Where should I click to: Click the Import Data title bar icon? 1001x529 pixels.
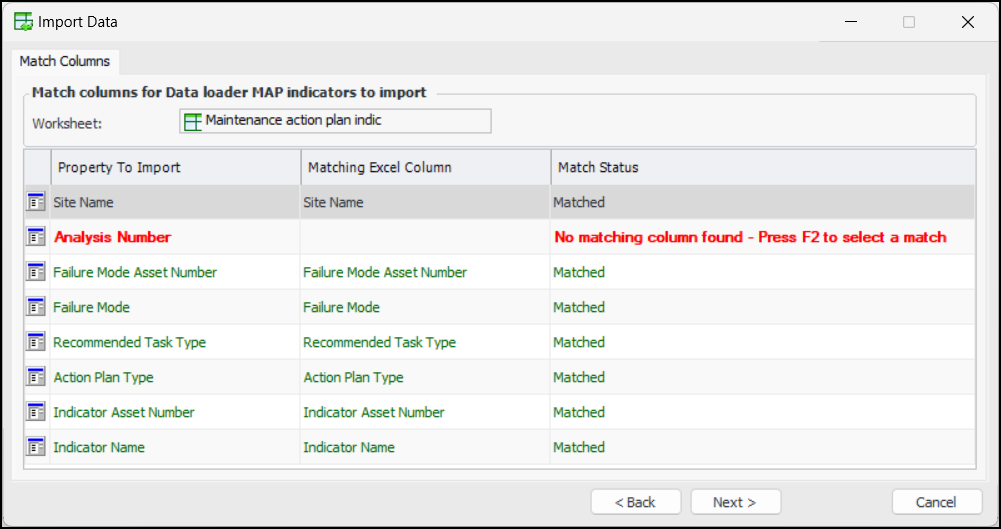(x=23, y=21)
